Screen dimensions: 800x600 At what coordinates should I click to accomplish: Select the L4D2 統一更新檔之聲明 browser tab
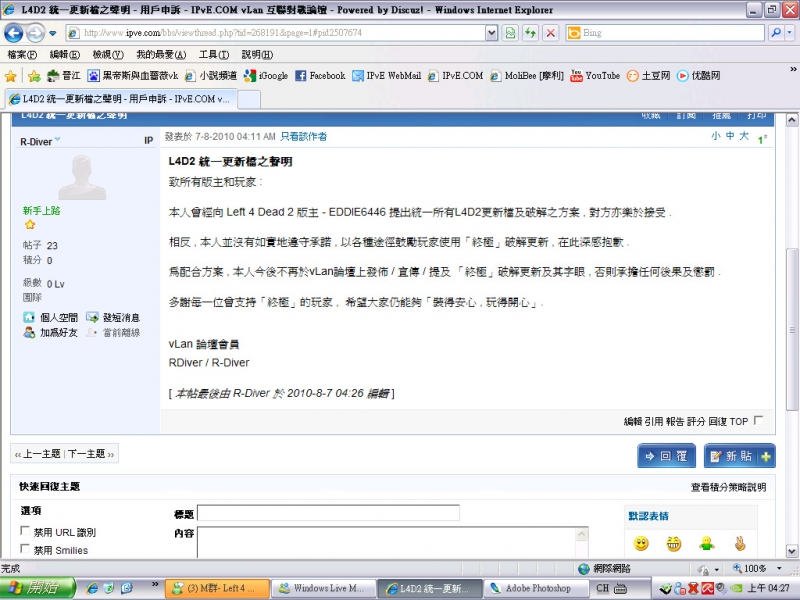coord(121,99)
